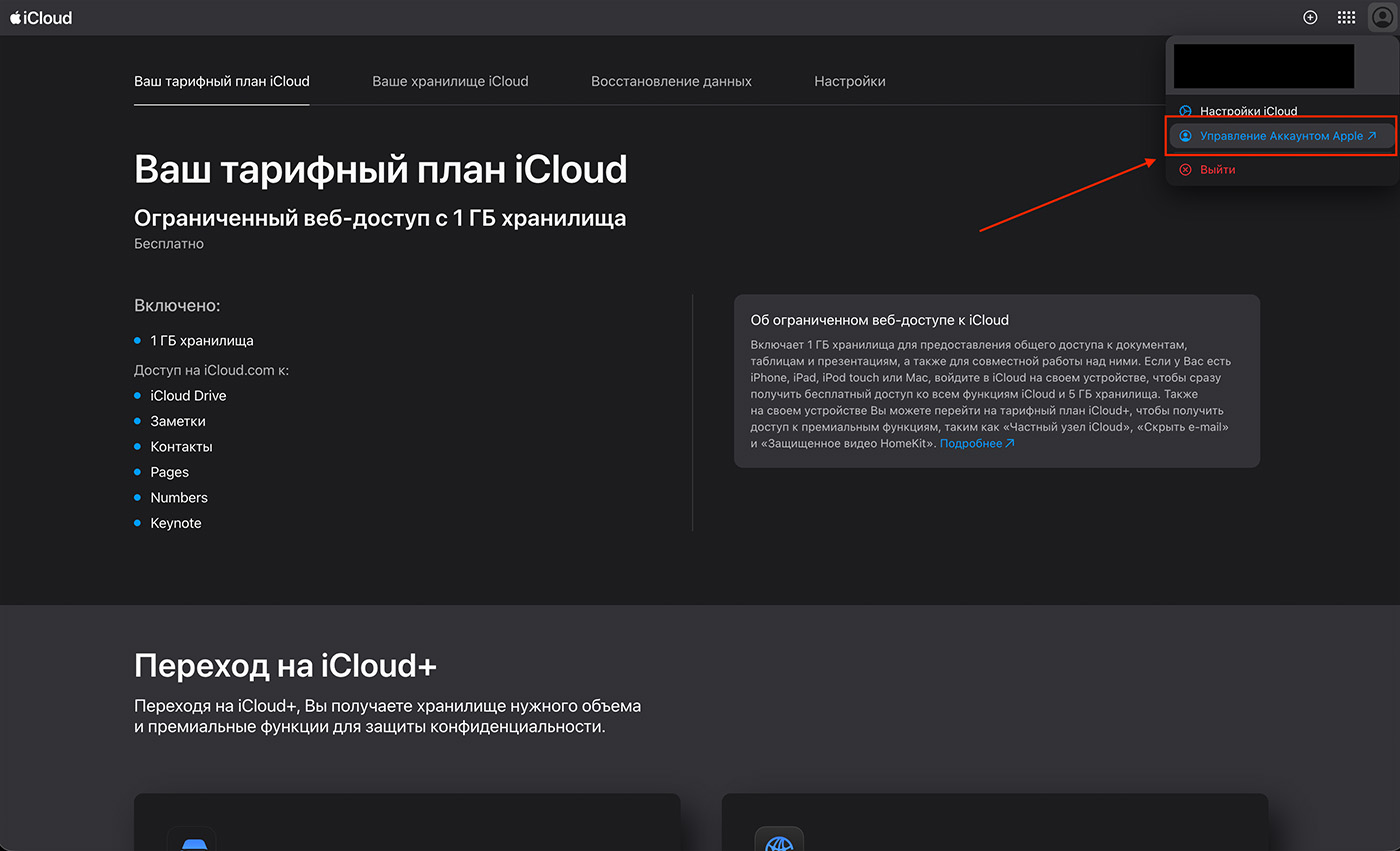1400x851 pixels.
Task: Open Настройки iCloud from account menu
Action: (1248, 111)
